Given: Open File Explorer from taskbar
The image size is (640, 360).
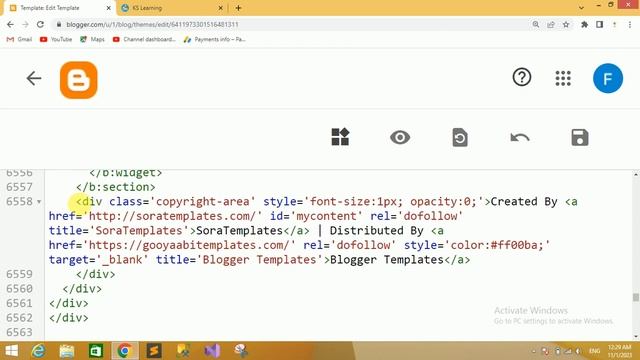Looking at the screenshot, I should coord(67,351).
